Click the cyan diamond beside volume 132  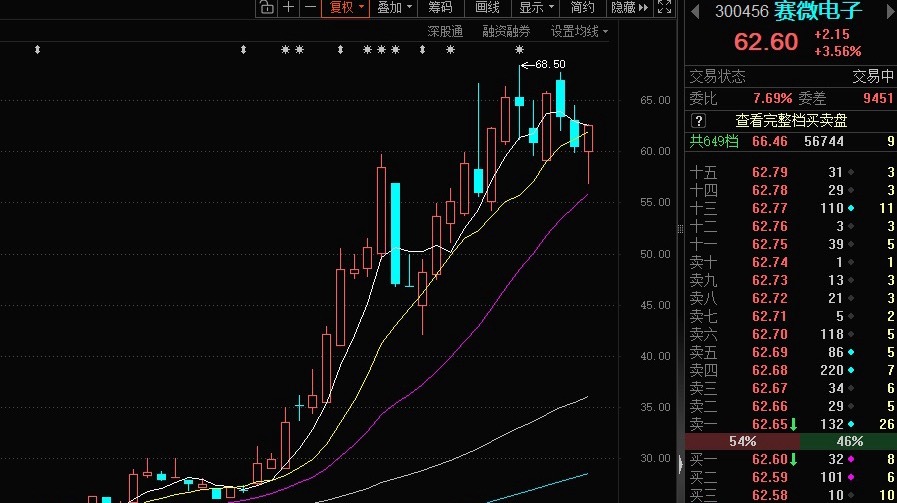coord(851,424)
